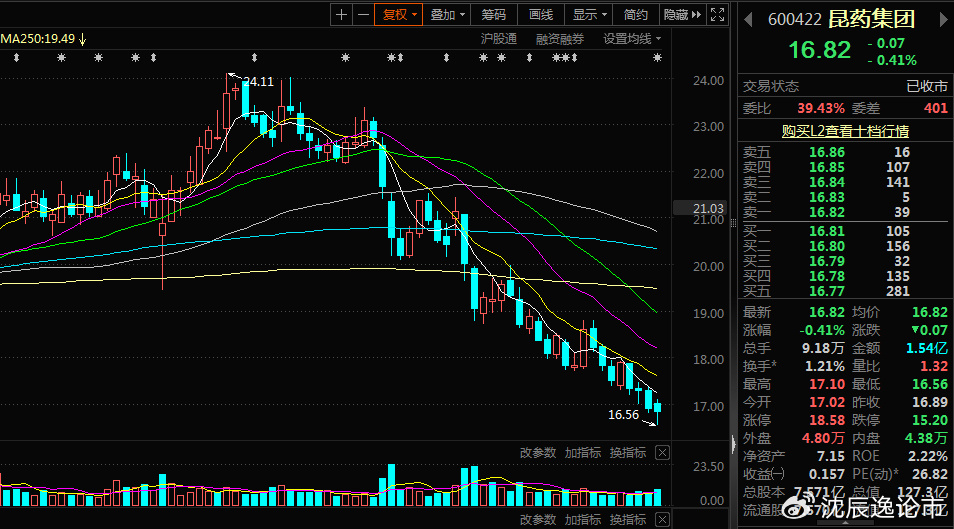Click 改参数 in the bottom-most panel

pyautogui.click(x=538, y=519)
